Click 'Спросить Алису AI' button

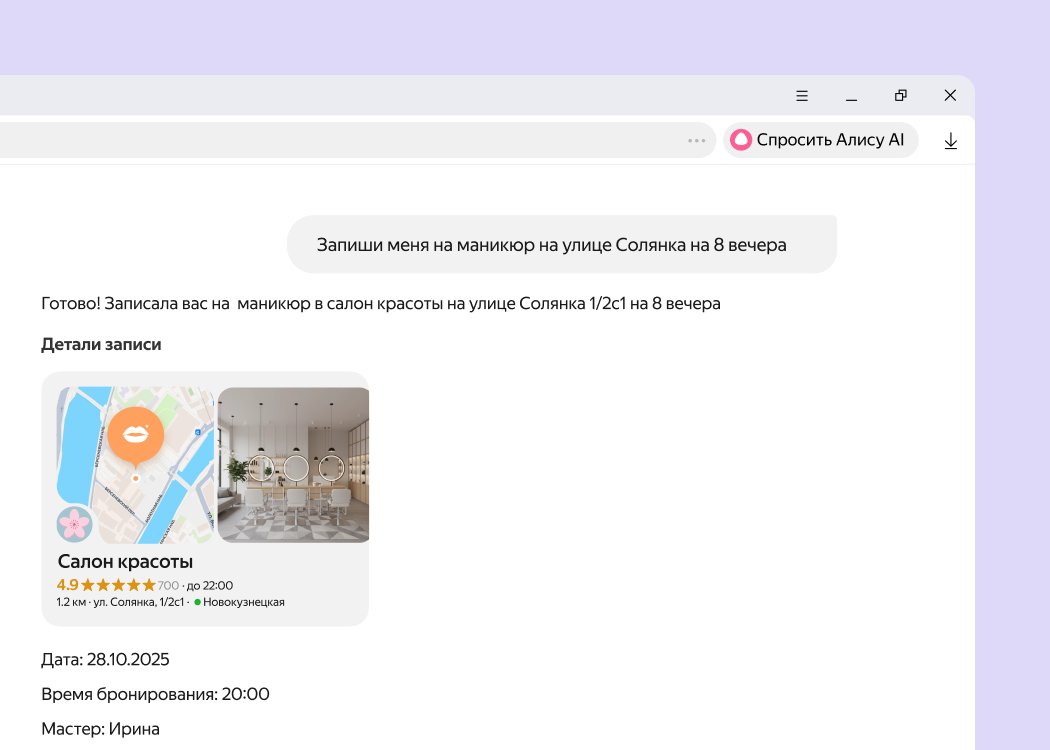point(820,140)
